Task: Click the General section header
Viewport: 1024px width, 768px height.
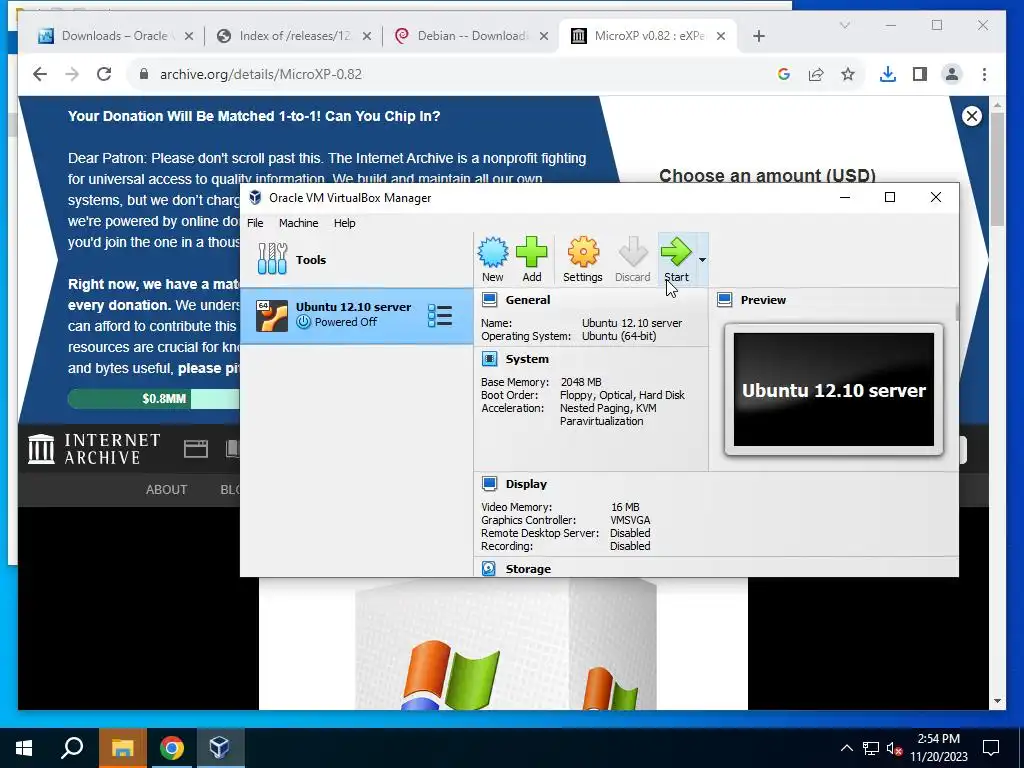Action: coord(528,300)
